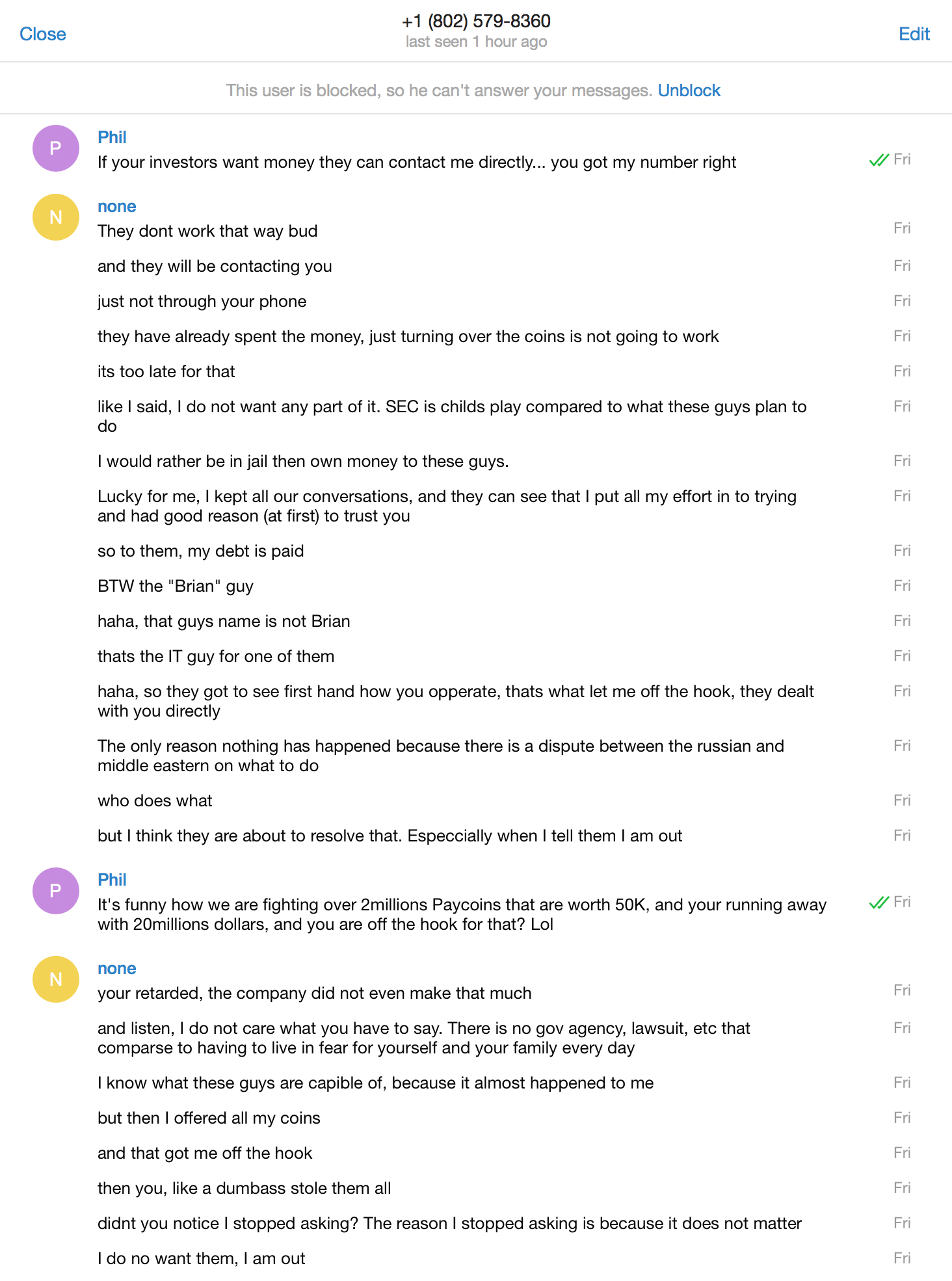Unblock this user via the Unblock link
Image resolution: width=952 pixels, height=1281 pixels.
pos(689,90)
